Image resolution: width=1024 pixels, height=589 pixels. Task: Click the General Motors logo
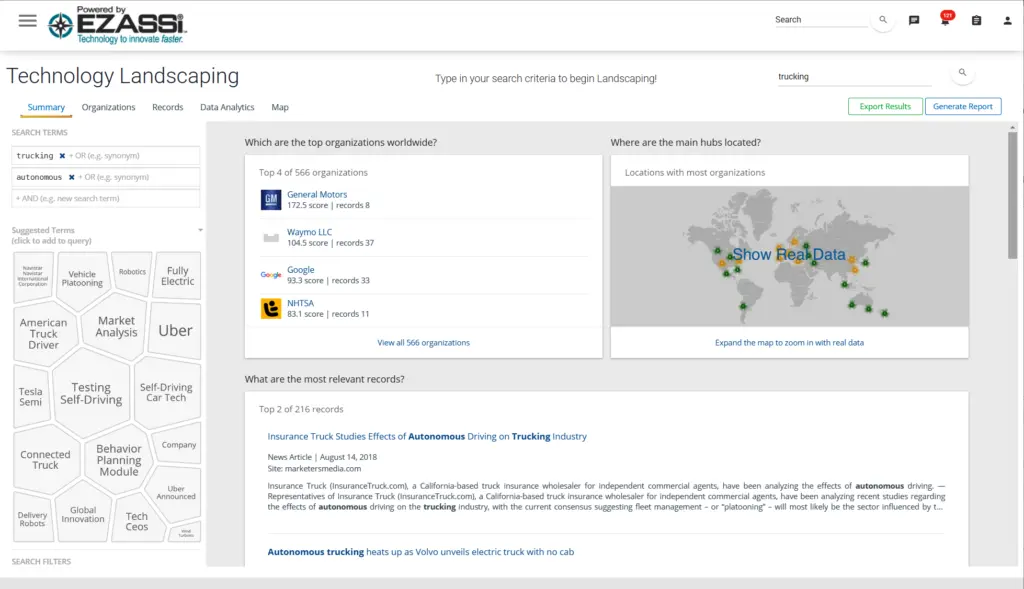[271, 200]
